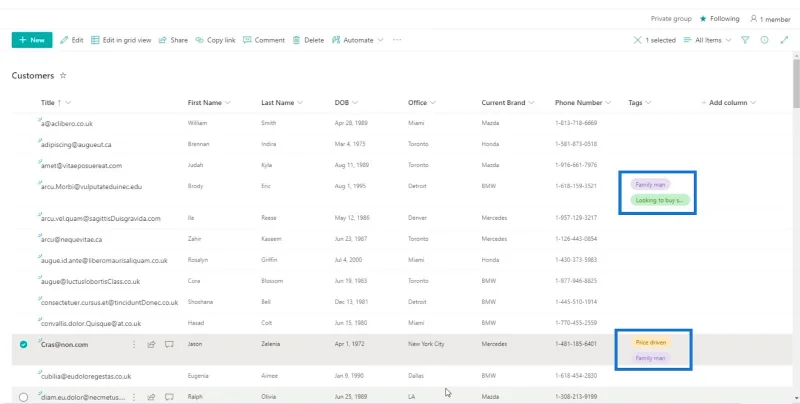800x404 pixels.
Task: Open convallis.dolor.Quisque@at.co.uk item
Action: pyautogui.click(x=91, y=323)
